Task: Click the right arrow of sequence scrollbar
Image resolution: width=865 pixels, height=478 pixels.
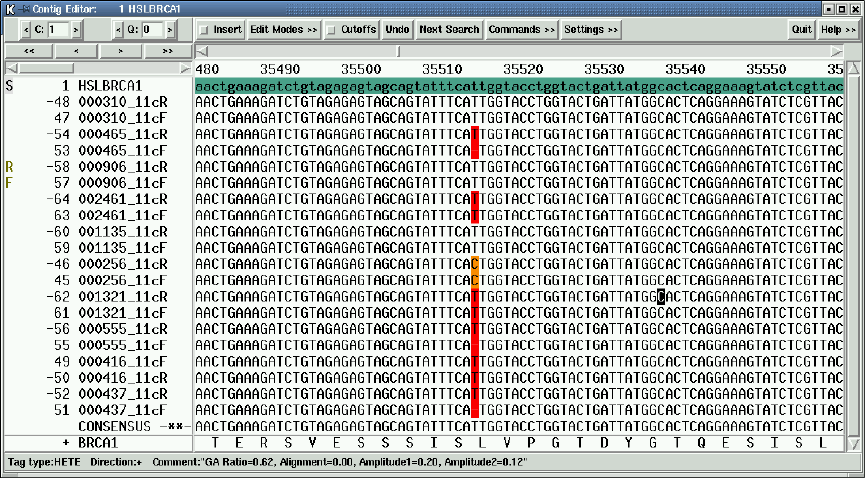Action: [x=837, y=51]
